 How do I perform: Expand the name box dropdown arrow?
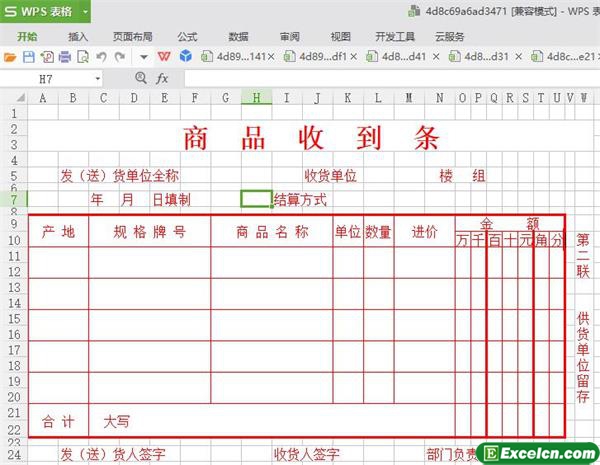[98, 79]
